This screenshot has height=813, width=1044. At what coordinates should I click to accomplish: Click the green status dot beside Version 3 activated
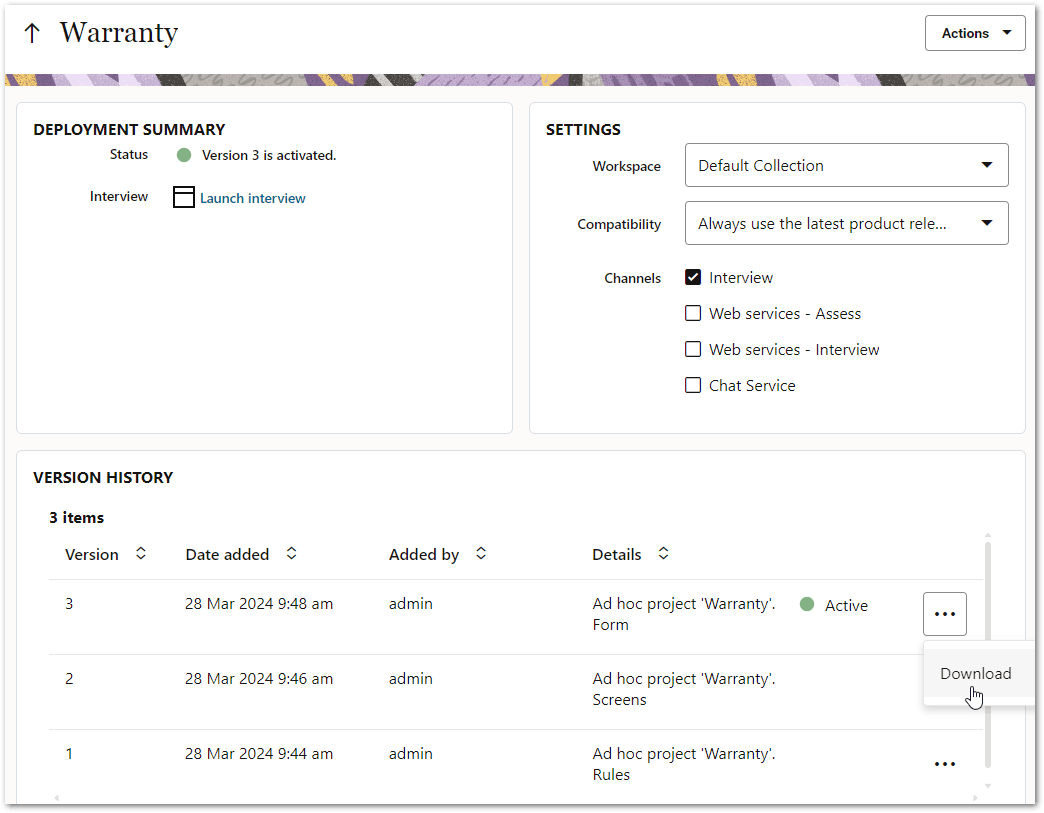182,155
